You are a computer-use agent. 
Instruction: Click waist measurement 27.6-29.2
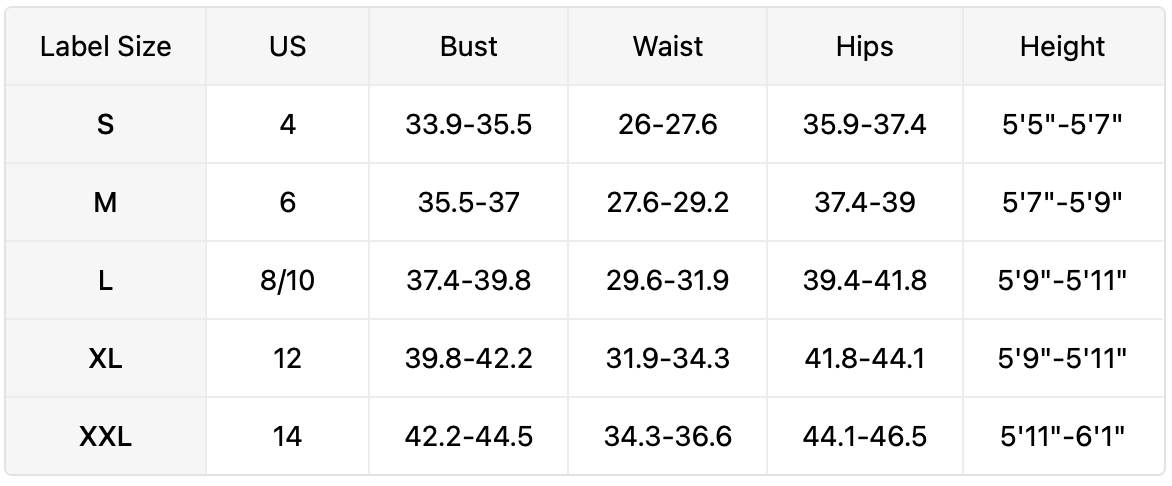(667, 203)
